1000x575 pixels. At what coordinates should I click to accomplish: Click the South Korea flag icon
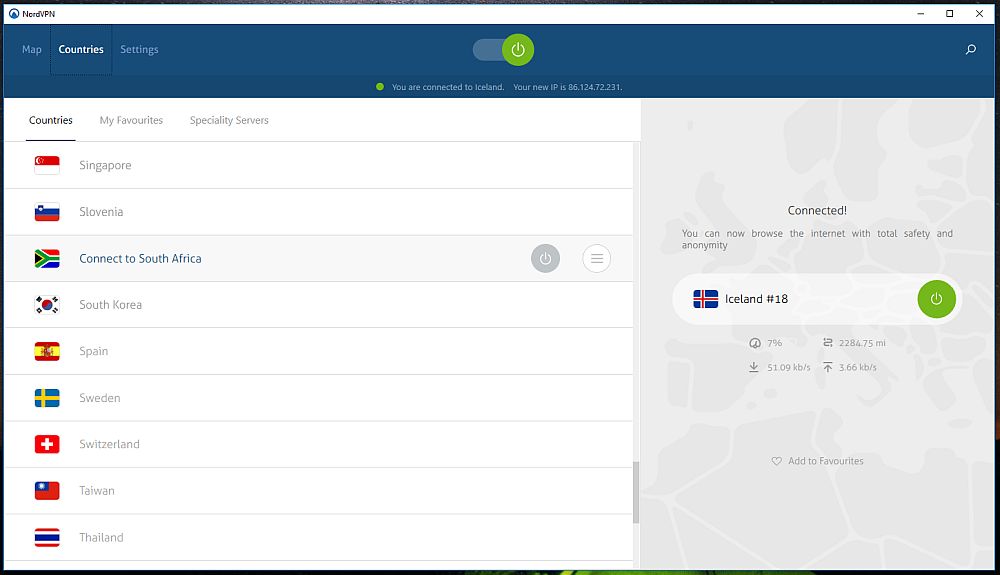pyautogui.click(x=47, y=305)
